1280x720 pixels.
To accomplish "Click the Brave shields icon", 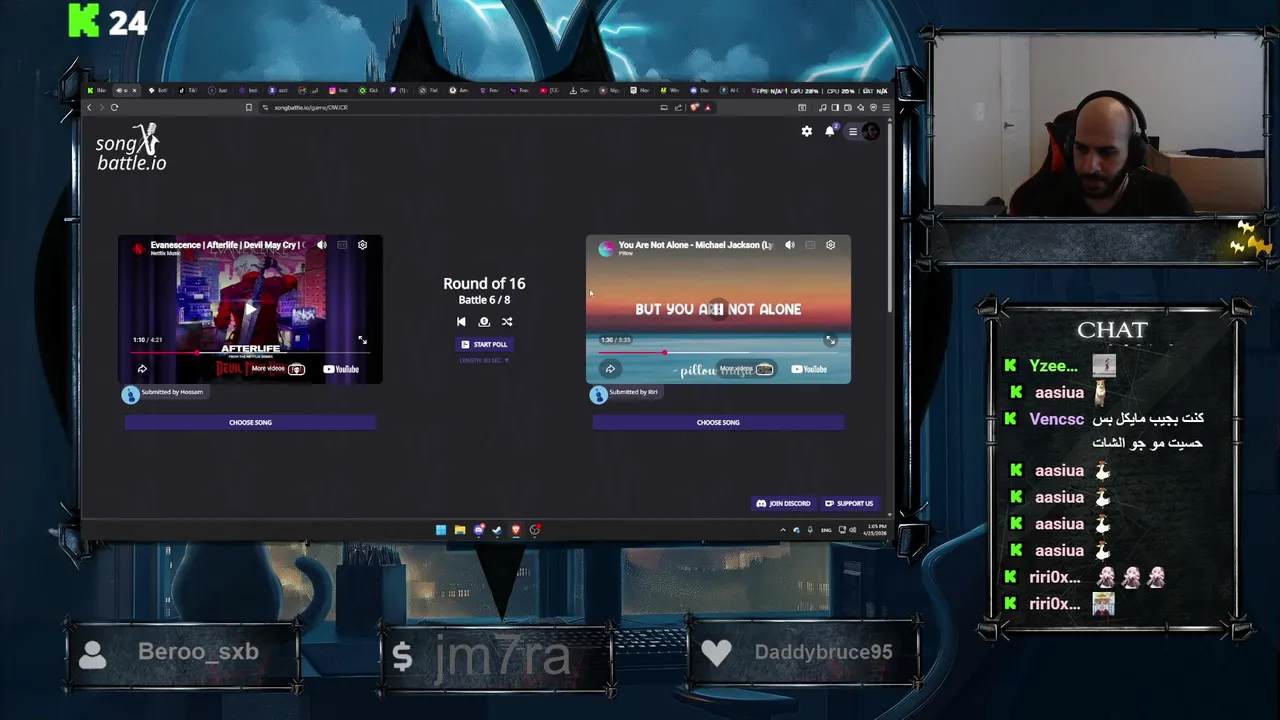I will pos(694,107).
